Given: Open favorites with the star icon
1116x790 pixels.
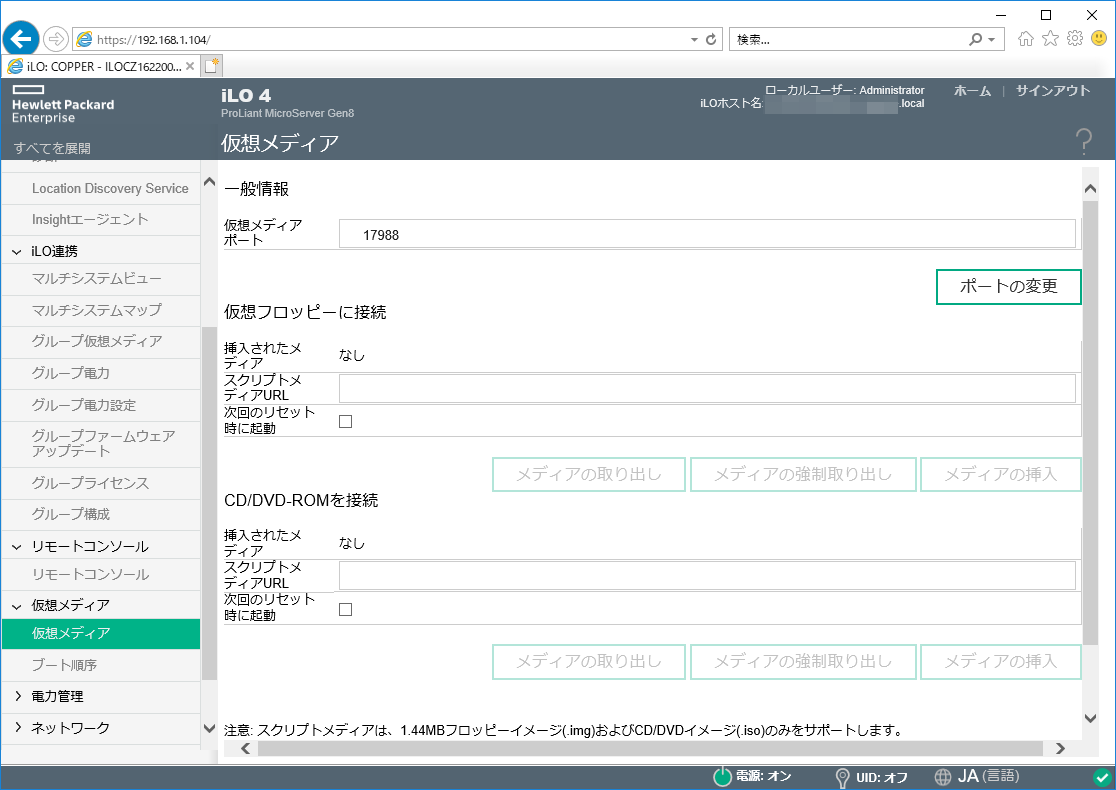Looking at the screenshot, I should 1051,38.
